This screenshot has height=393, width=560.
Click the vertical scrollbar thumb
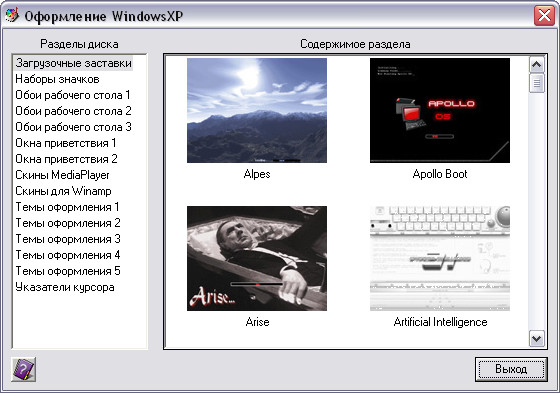(536, 83)
